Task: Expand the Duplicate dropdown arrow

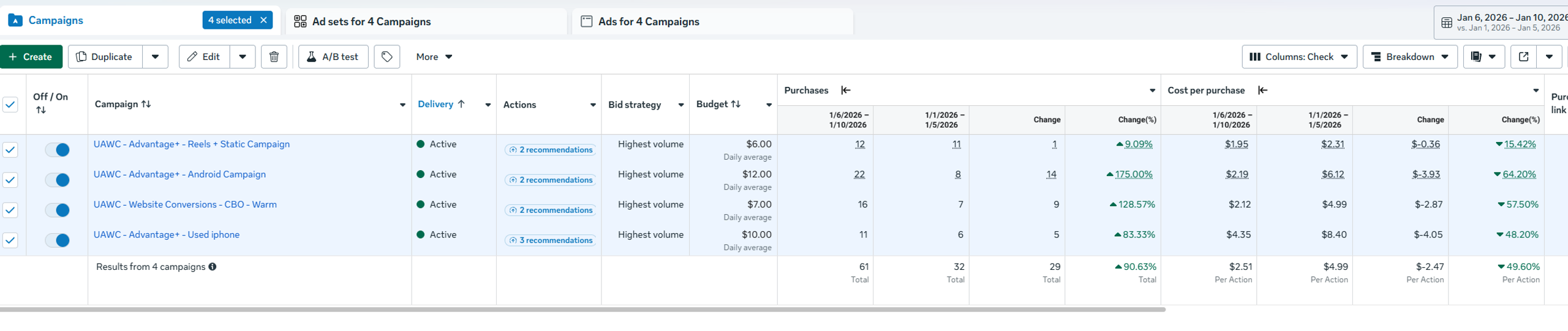Action: pos(156,57)
